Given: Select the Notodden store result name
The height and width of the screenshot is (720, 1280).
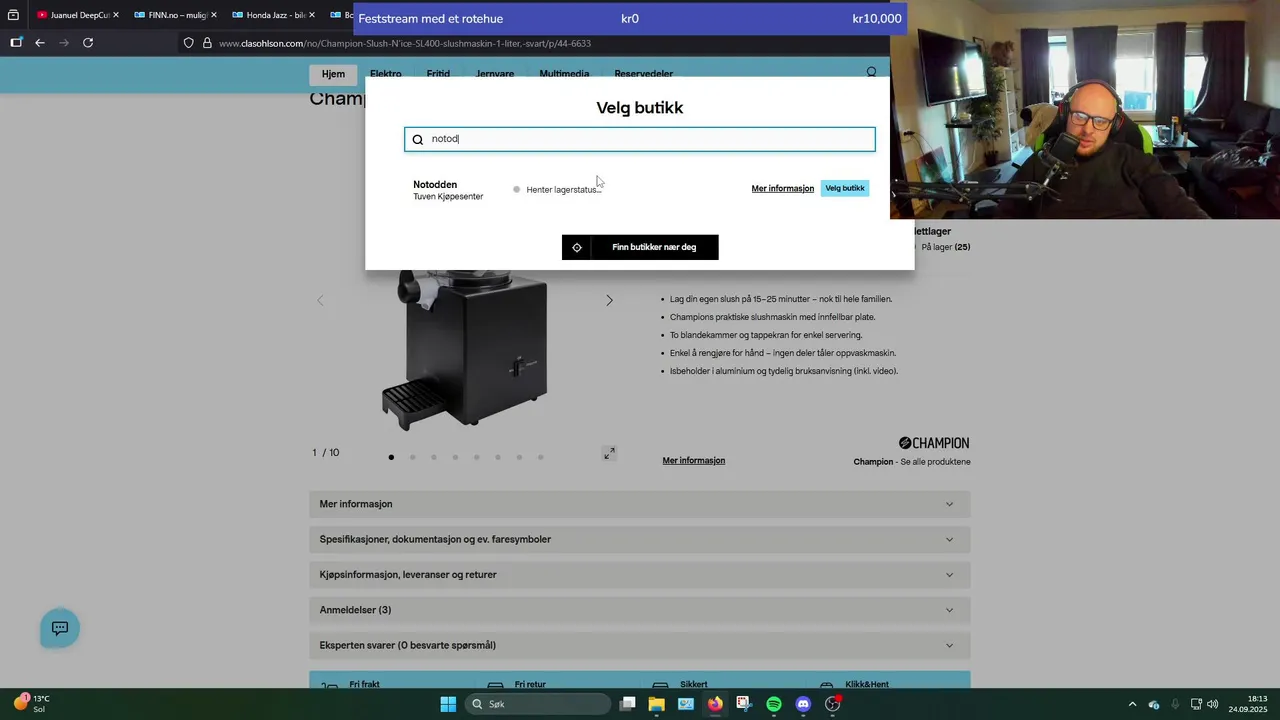Looking at the screenshot, I should (435, 185).
